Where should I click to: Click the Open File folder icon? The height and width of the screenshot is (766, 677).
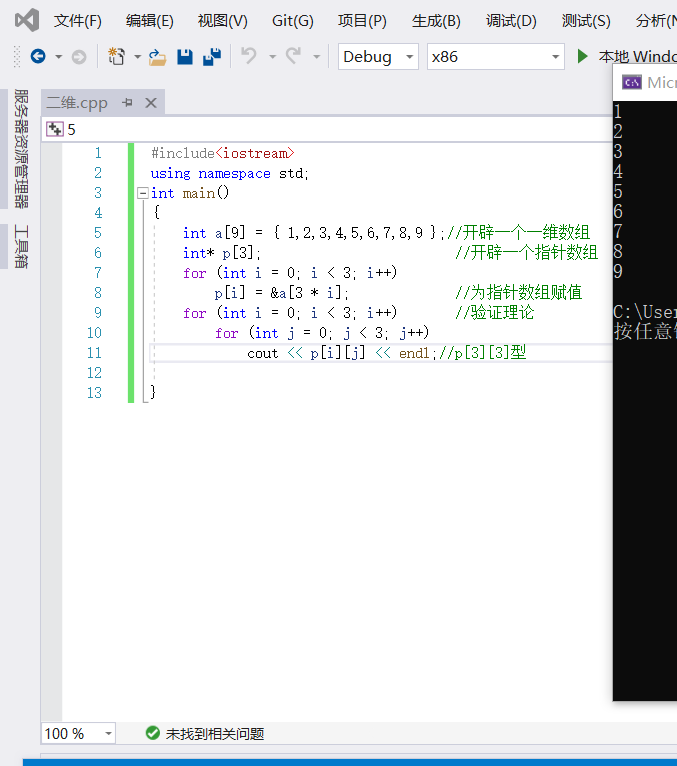(x=157, y=57)
